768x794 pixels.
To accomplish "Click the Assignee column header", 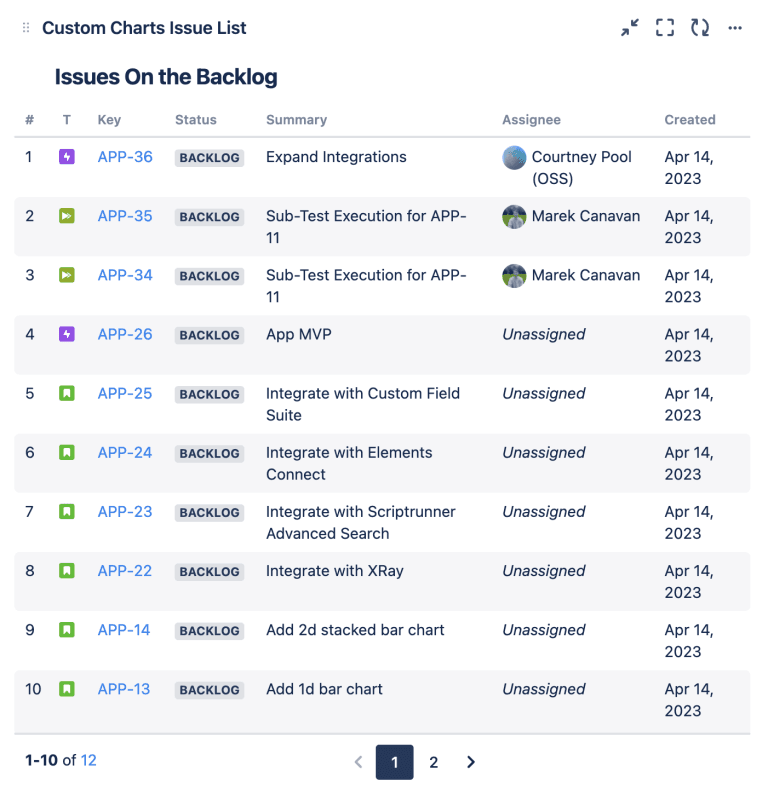I will coord(531,120).
